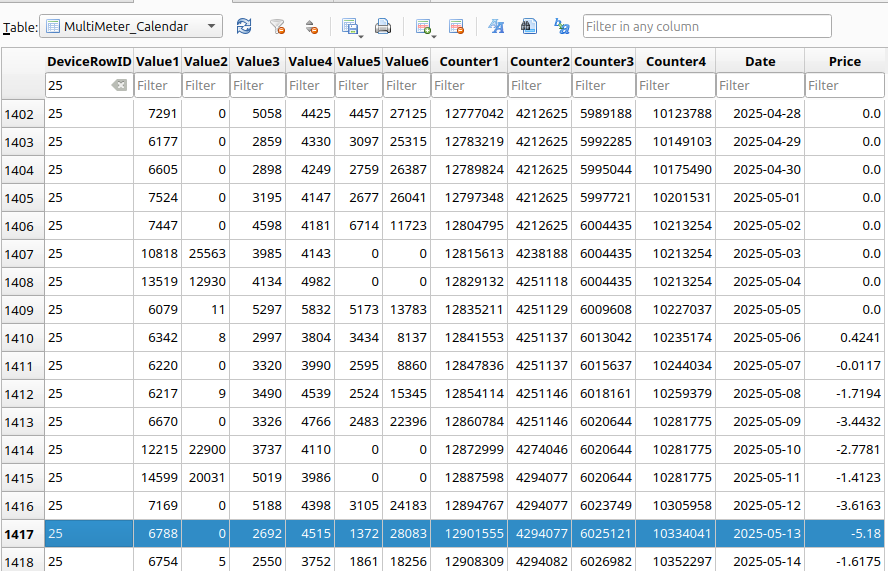Select row header 1407
The width and height of the screenshot is (888, 571).
click(x=23, y=254)
